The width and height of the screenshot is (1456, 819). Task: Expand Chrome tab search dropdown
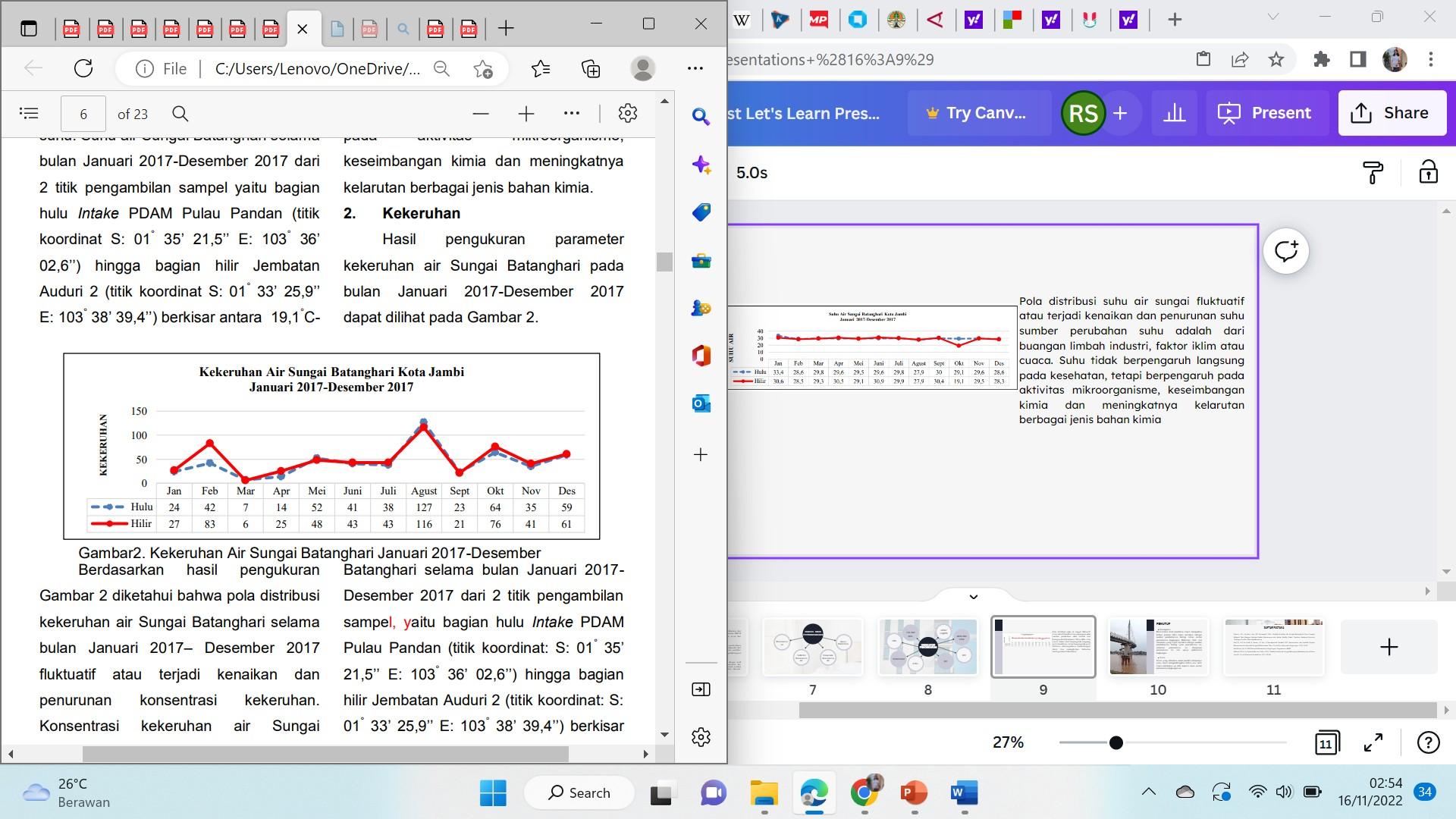pyautogui.click(x=1273, y=17)
